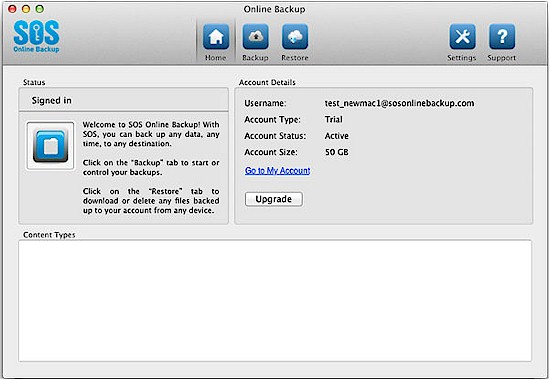
Task: Click the Content Types section heading
Action: click(49, 235)
